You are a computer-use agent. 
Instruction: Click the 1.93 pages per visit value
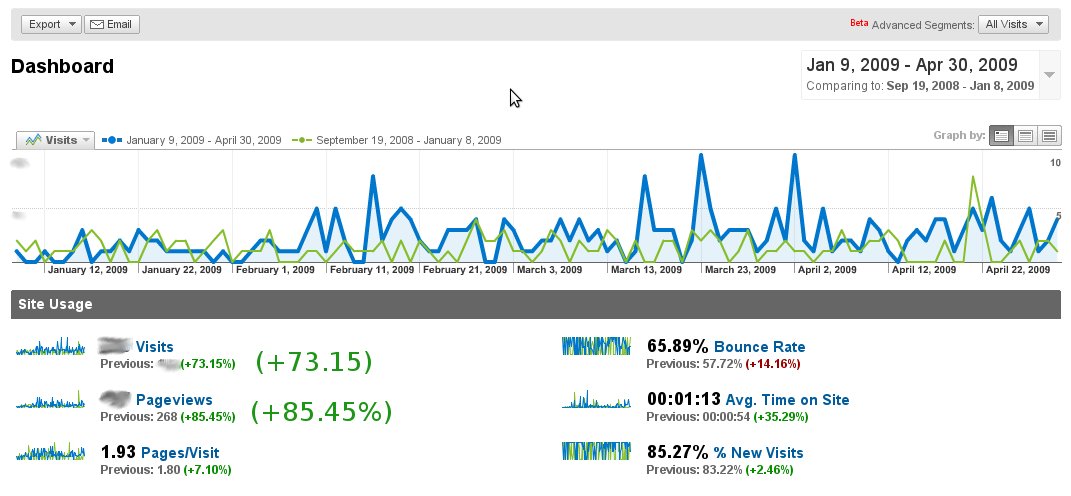118,453
